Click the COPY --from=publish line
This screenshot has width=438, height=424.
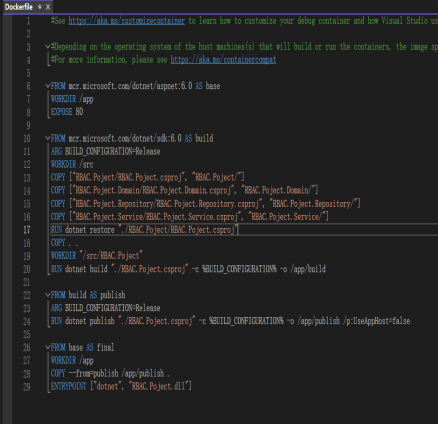click(x=110, y=373)
